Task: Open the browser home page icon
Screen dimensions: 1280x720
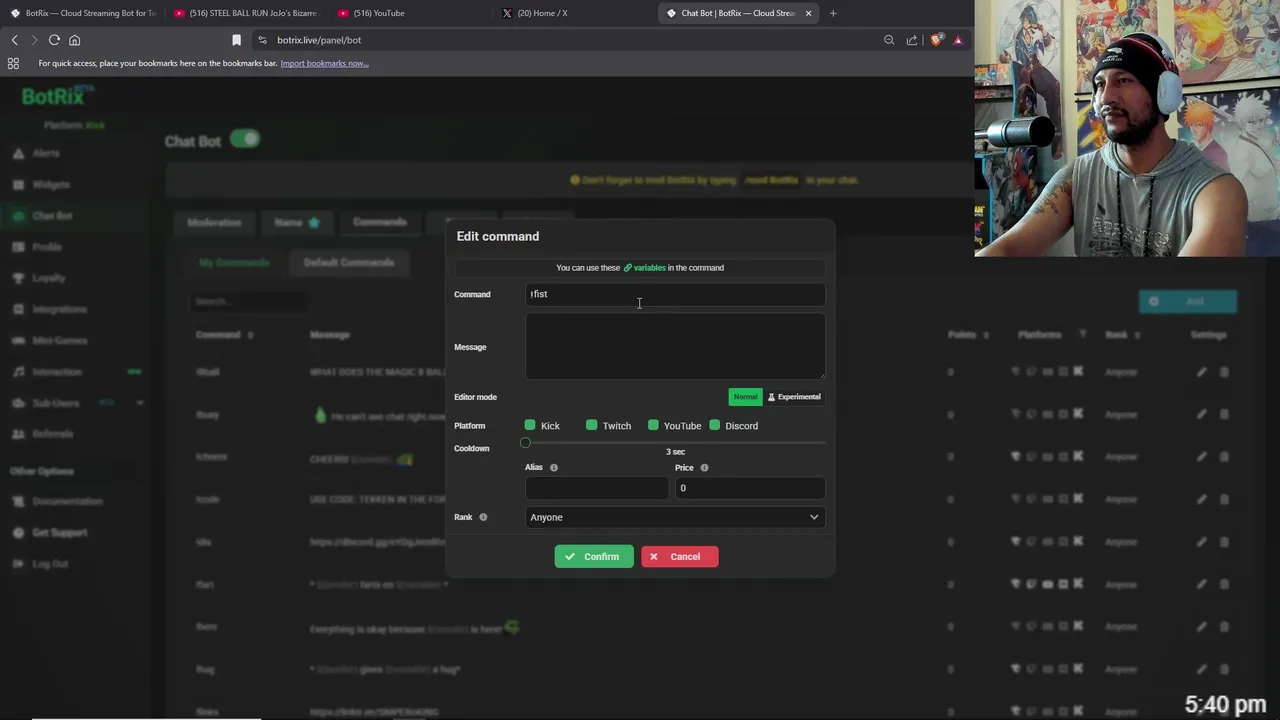Action: (74, 40)
